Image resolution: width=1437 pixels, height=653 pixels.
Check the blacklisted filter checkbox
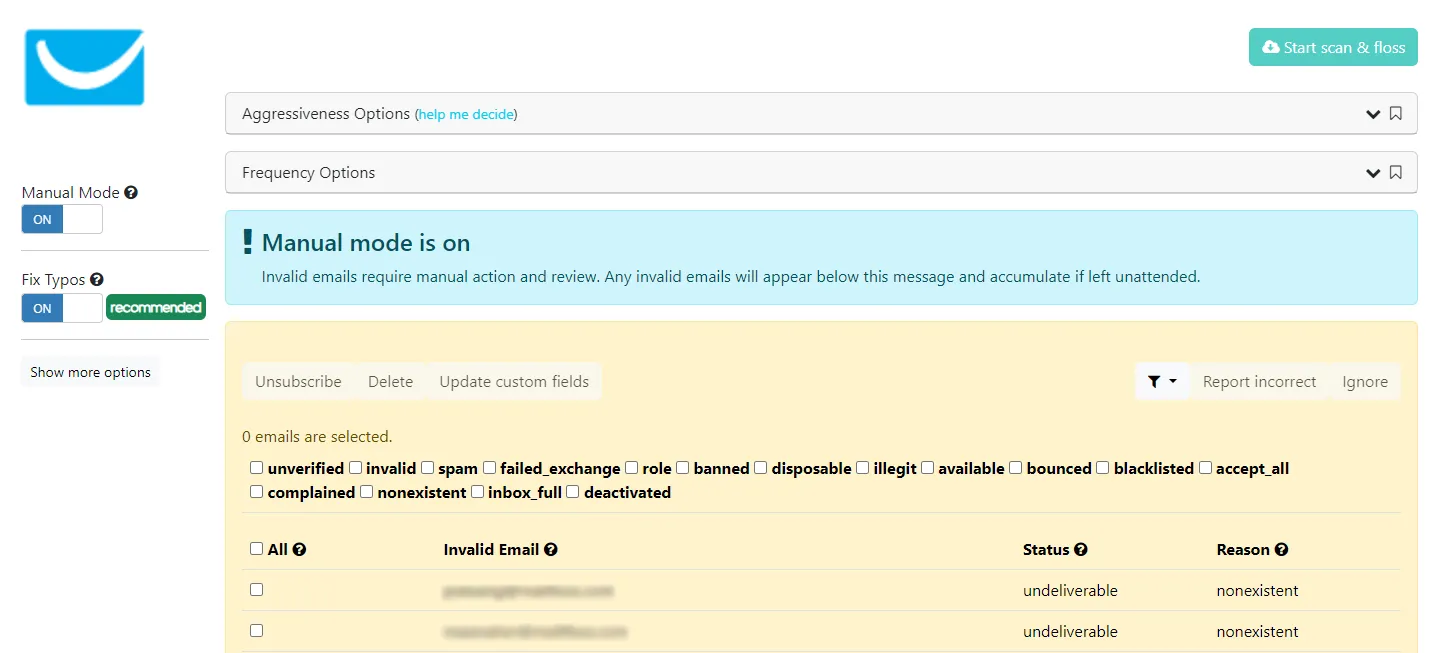(1102, 468)
